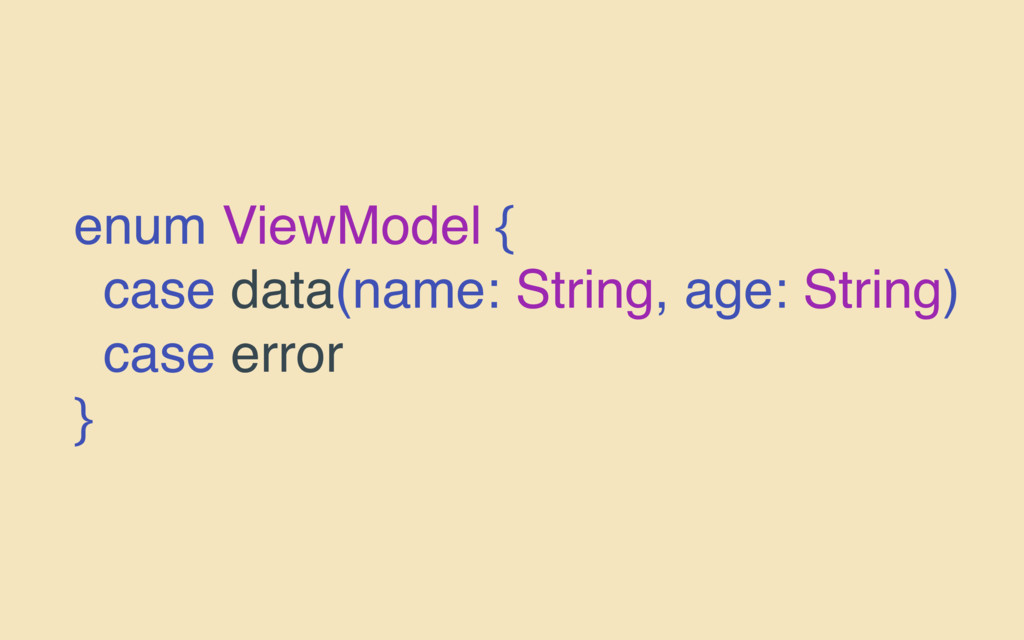Select the error identifier

coord(287,356)
